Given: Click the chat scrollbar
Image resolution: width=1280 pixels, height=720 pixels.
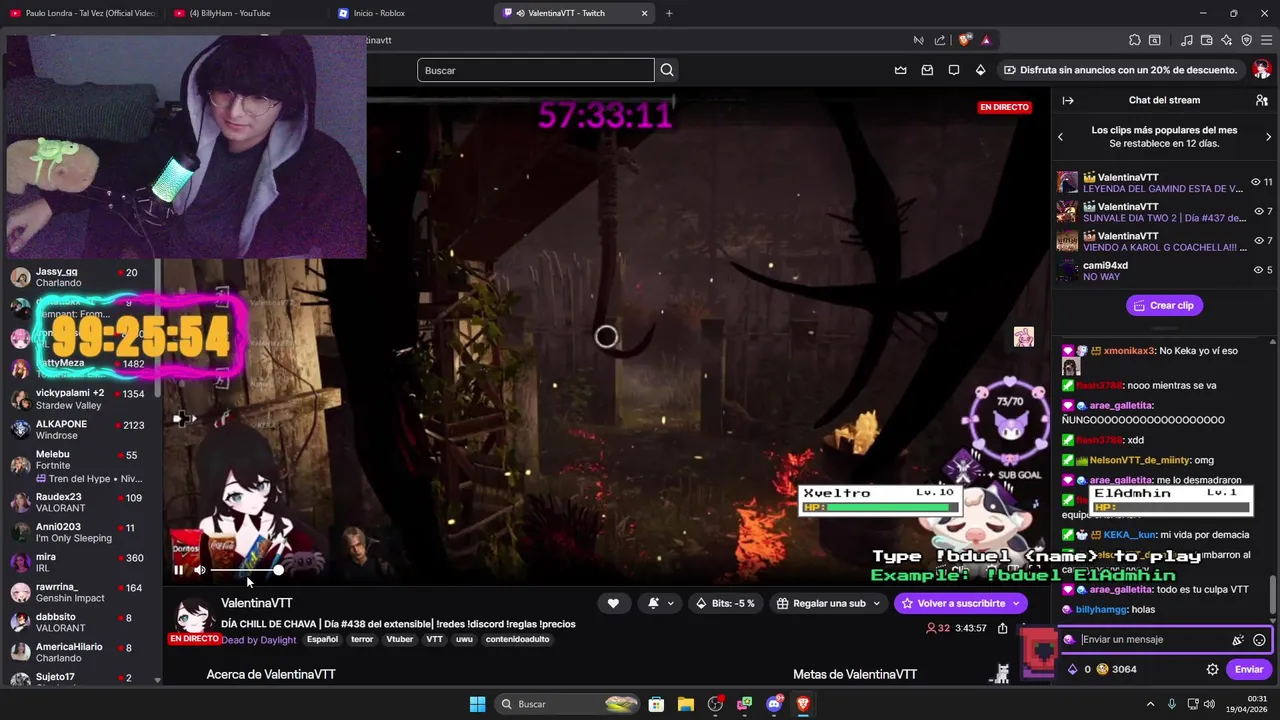Looking at the screenshot, I should [x=1273, y=595].
